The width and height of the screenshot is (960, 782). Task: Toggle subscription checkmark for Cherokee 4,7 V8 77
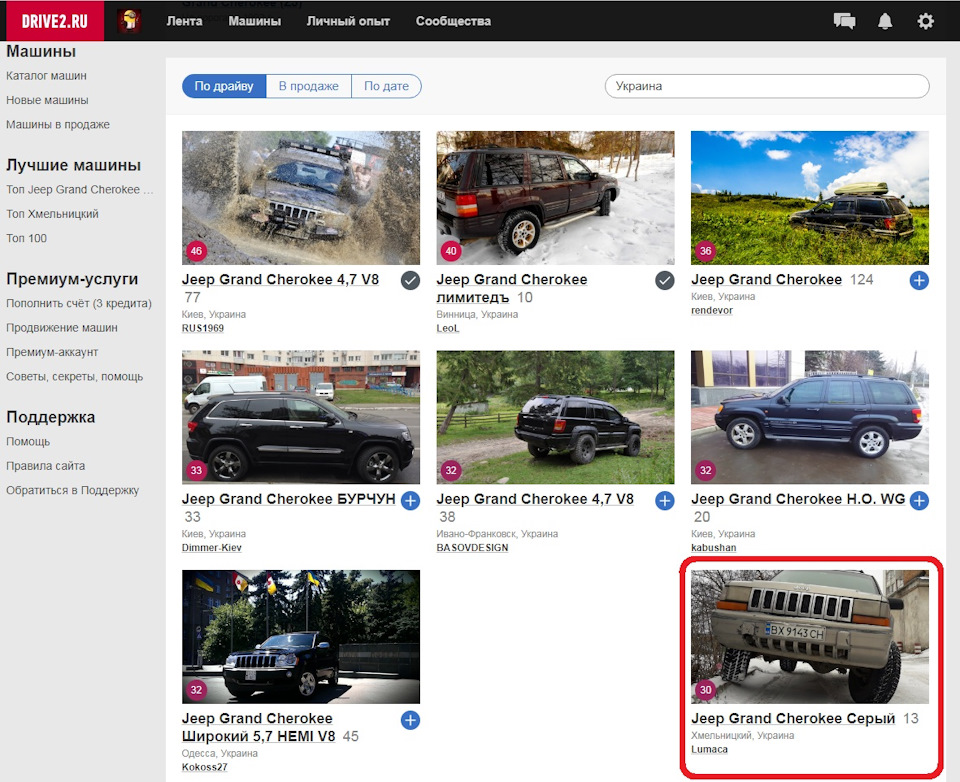pyautogui.click(x=410, y=280)
